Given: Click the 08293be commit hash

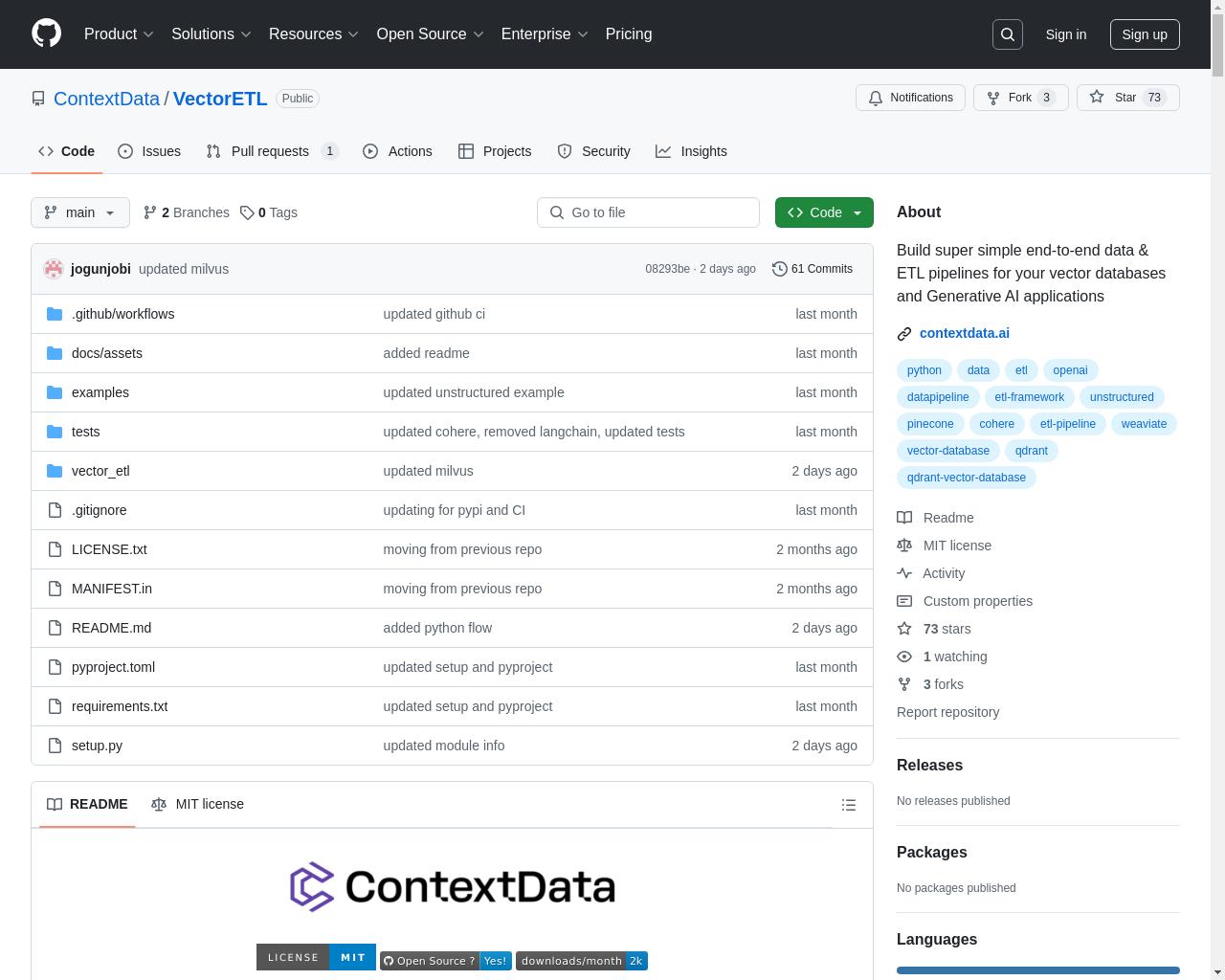Looking at the screenshot, I should click(667, 269).
